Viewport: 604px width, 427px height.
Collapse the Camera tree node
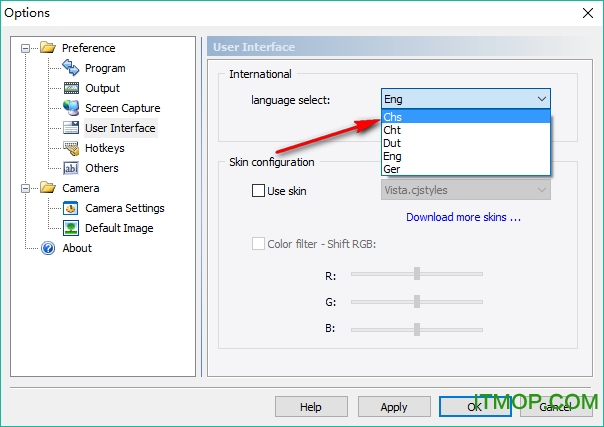26,188
